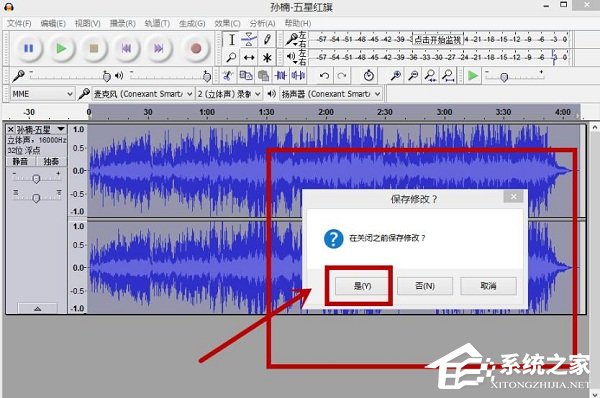Open the 文件(F) menu

point(19,23)
